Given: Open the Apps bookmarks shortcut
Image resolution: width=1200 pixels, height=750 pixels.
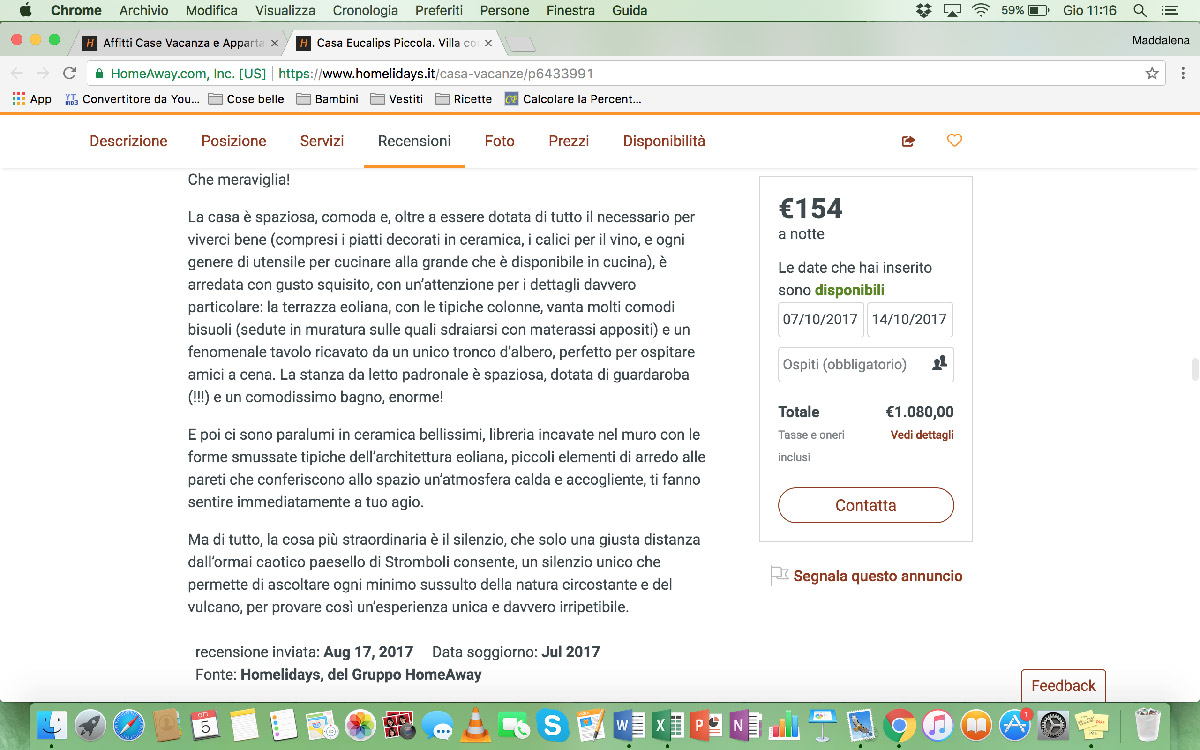Looking at the screenshot, I should 32,99.
